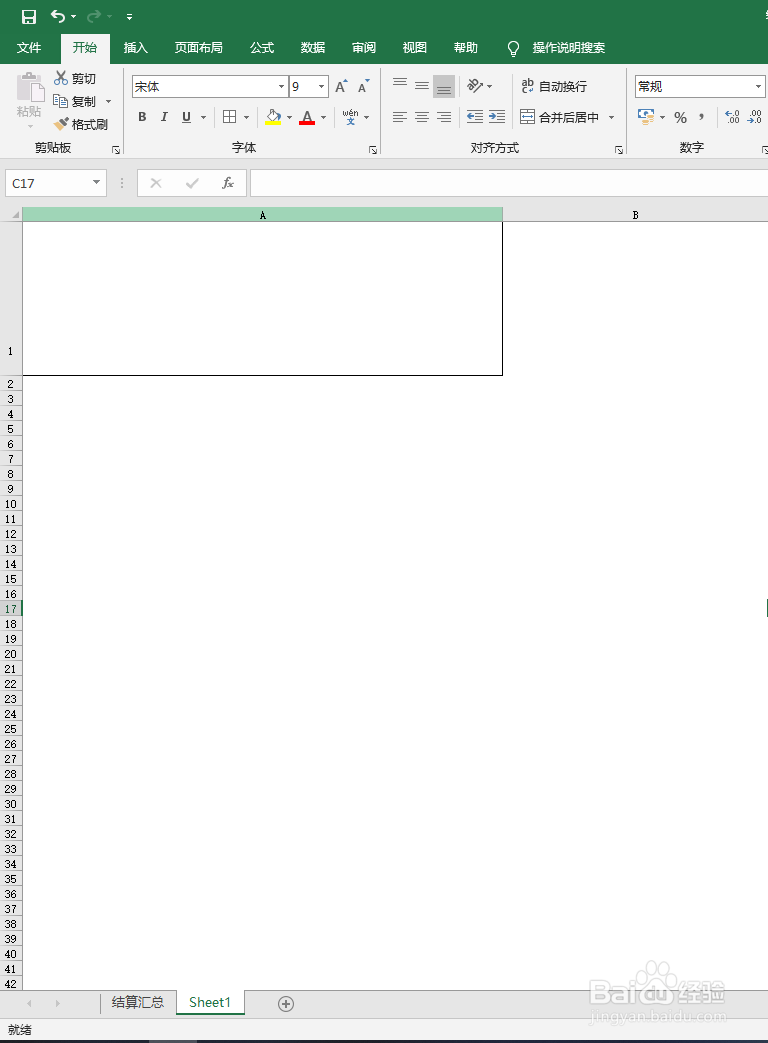This screenshot has width=768, height=1043.
Task: Toggle underline formatting
Action: pyautogui.click(x=186, y=117)
